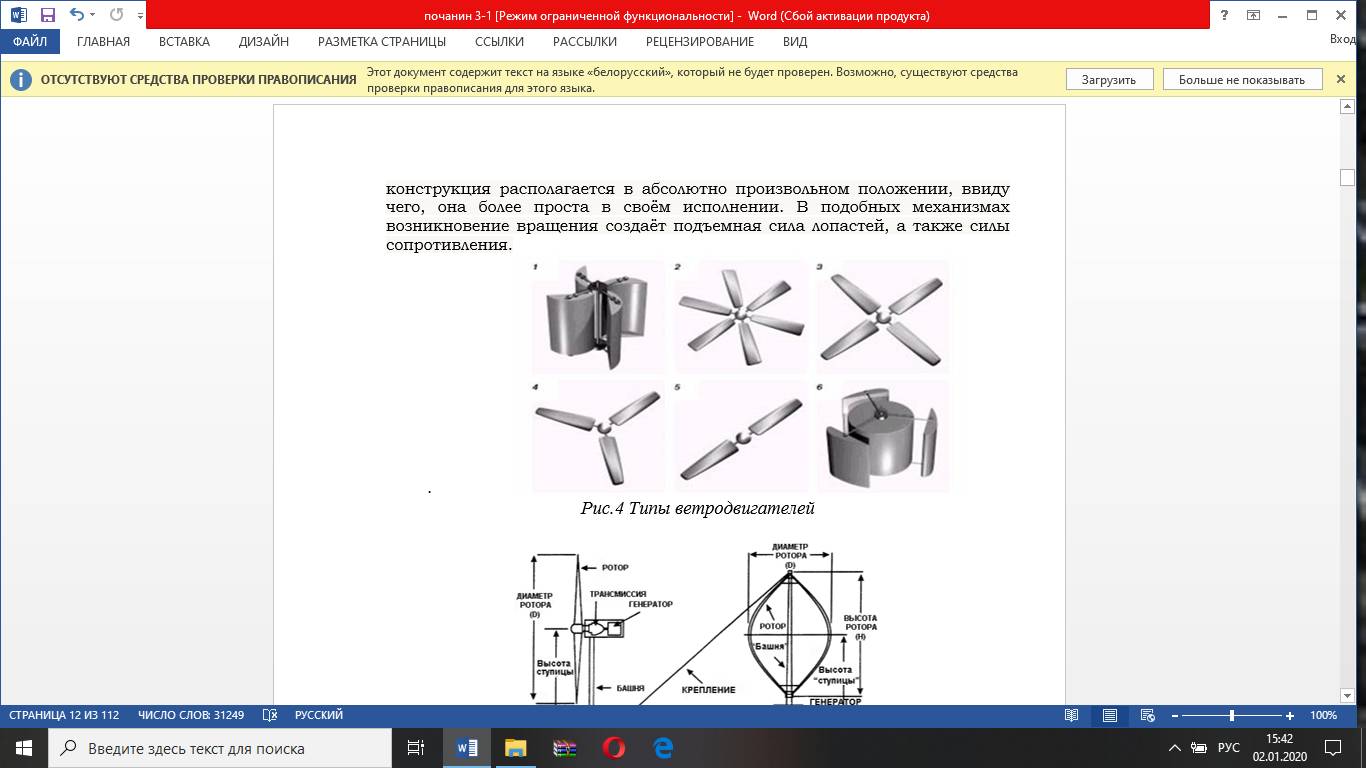Click the zoom slider handle
The height and width of the screenshot is (768, 1366).
[1232, 716]
